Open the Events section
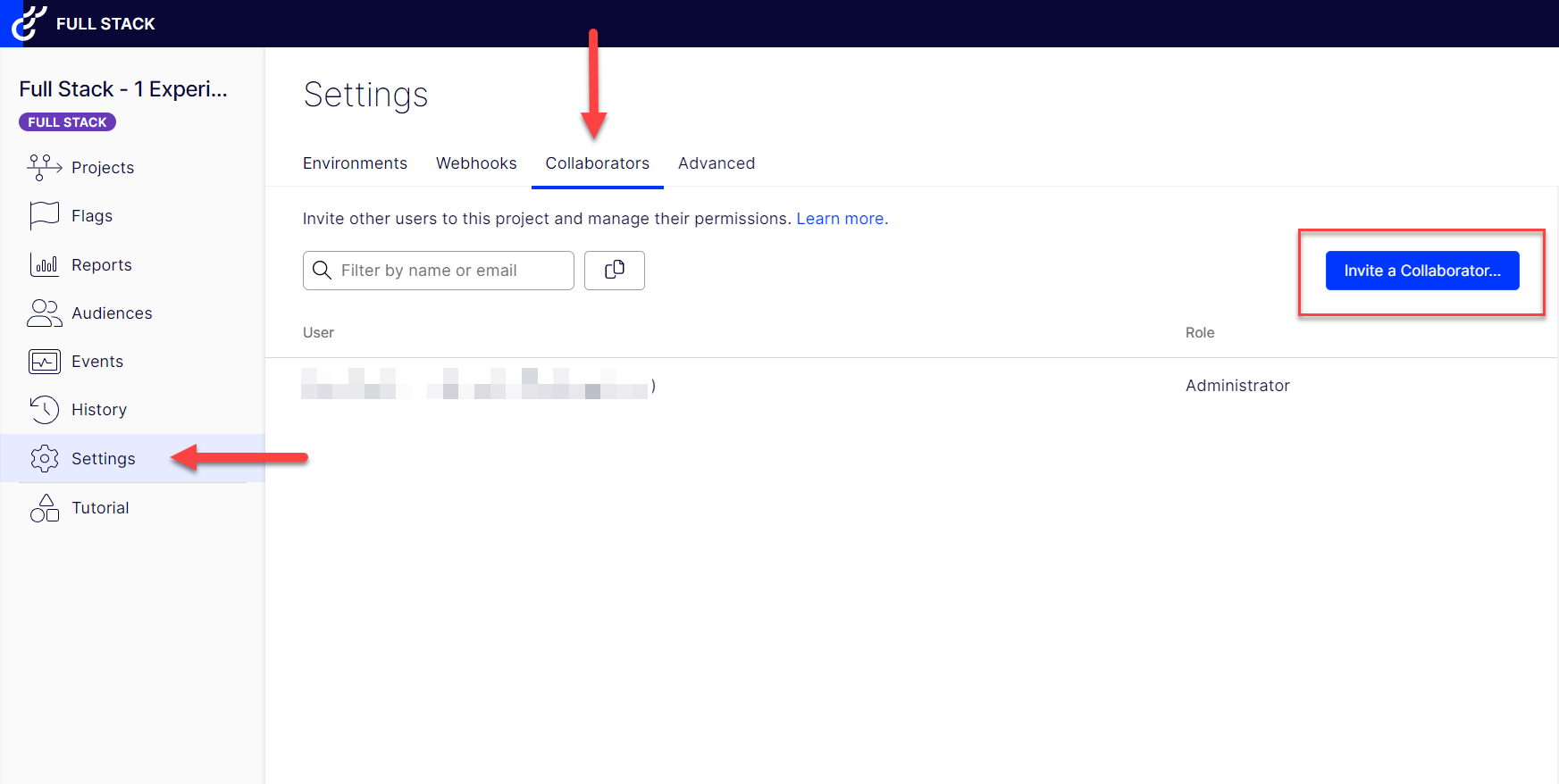 point(97,362)
